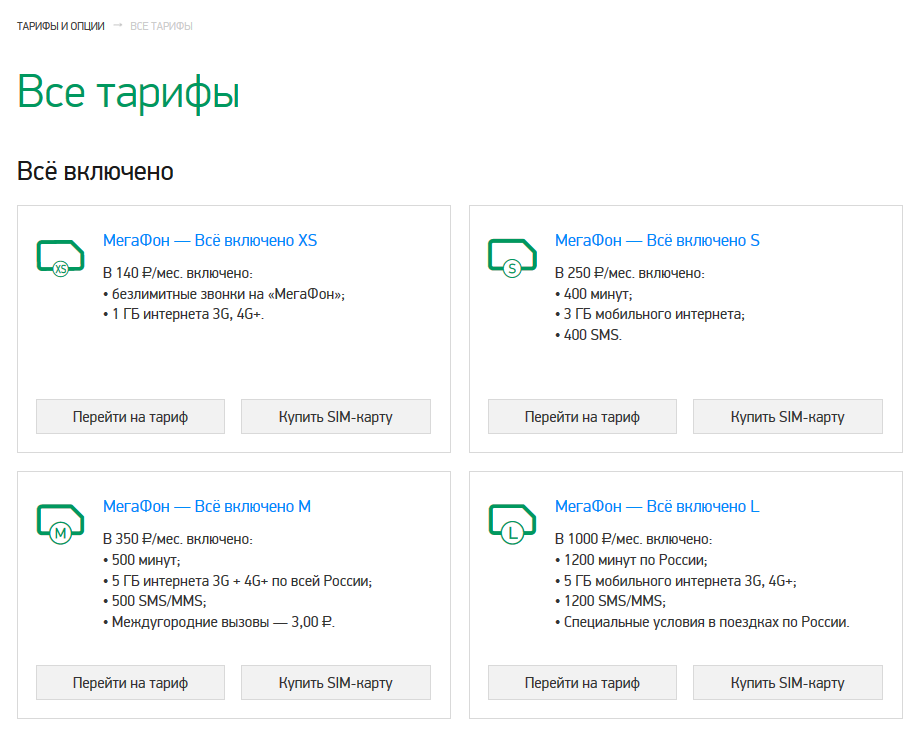Click «Купить SIM-карту» for Всё включено L
922x734 pixels.
tap(787, 683)
